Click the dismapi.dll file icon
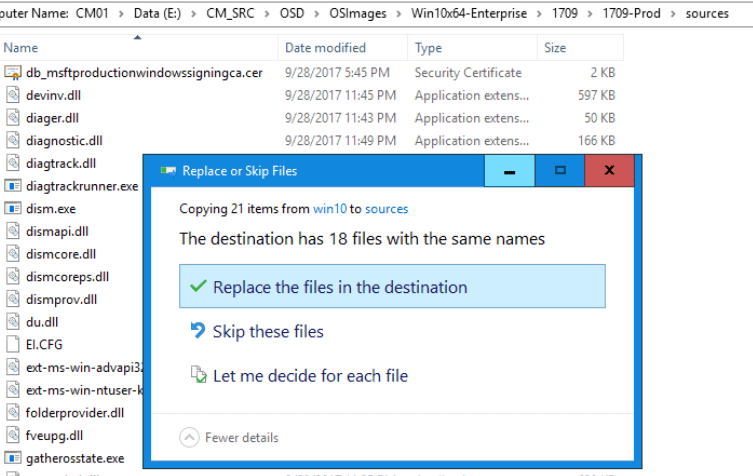Image resolution: width=753 pixels, height=476 pixels. pyautogui.click(x=13, y=231)
